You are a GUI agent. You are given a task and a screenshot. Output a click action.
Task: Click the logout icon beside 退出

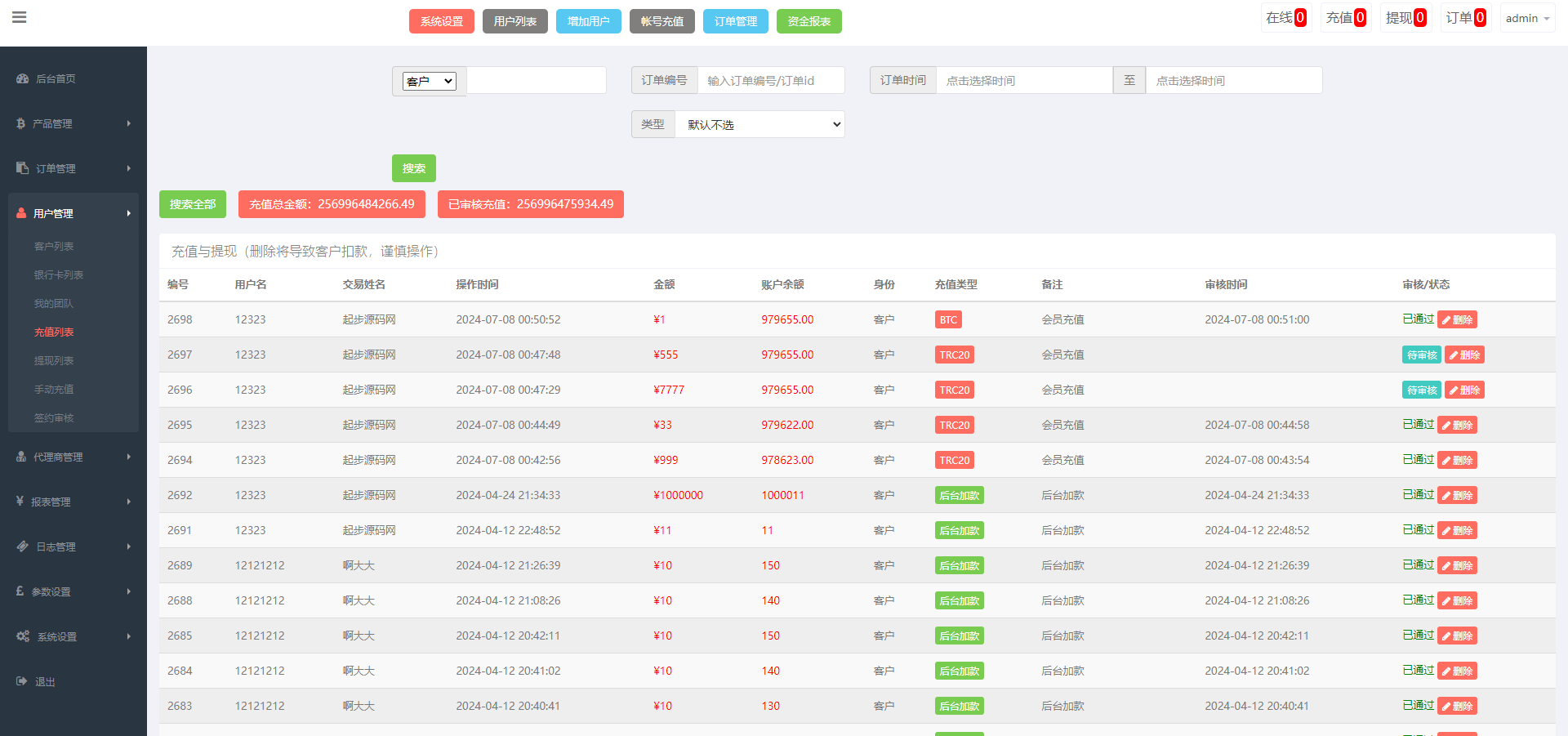pyautogui.click(x=21, y=681)
